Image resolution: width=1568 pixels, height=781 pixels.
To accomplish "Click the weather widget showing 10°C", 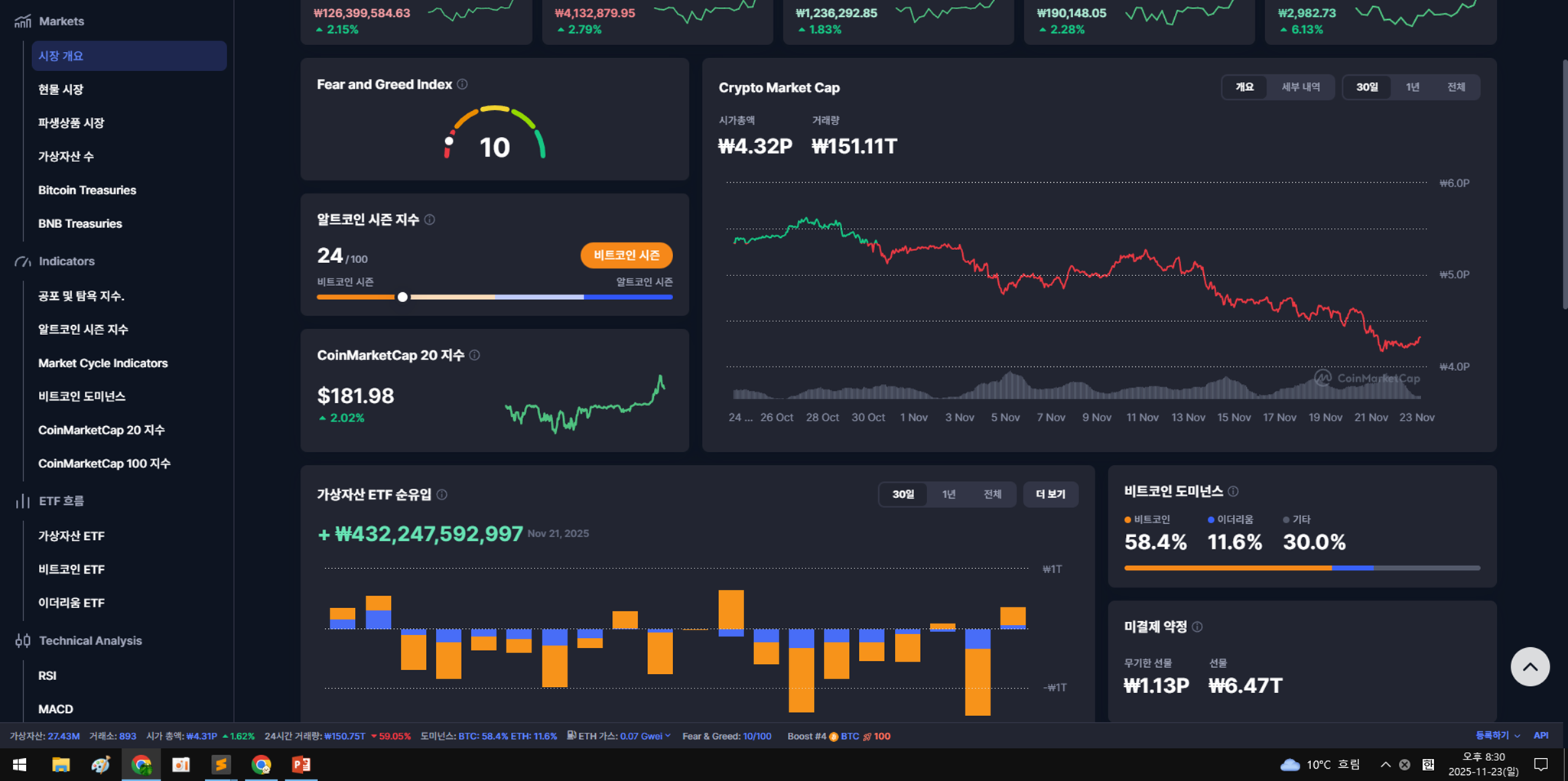I will coord(1321,764).
